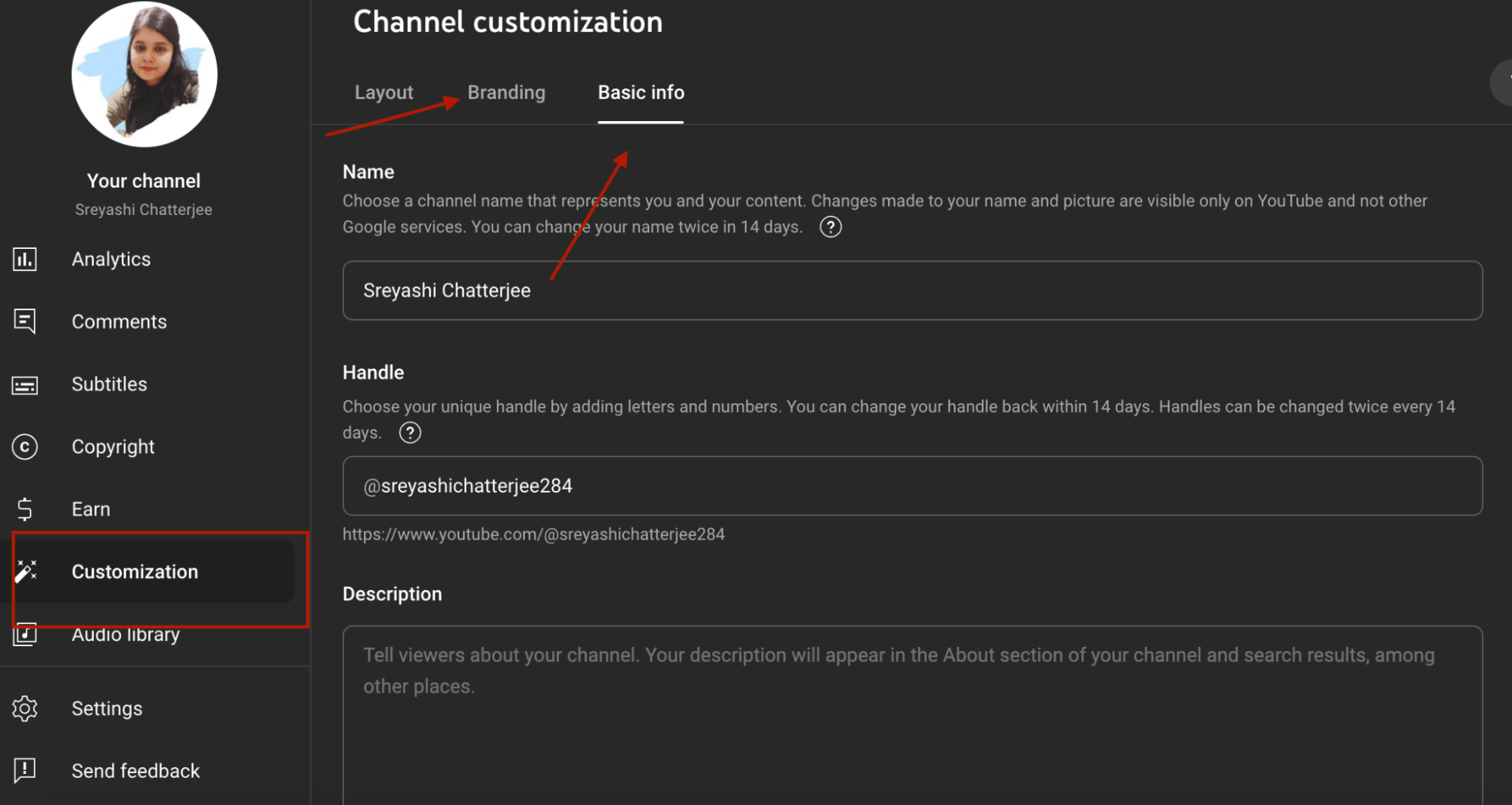Click the channel profile picture
This screenshot has width=1512, height=805.
(x=144, y=73)
